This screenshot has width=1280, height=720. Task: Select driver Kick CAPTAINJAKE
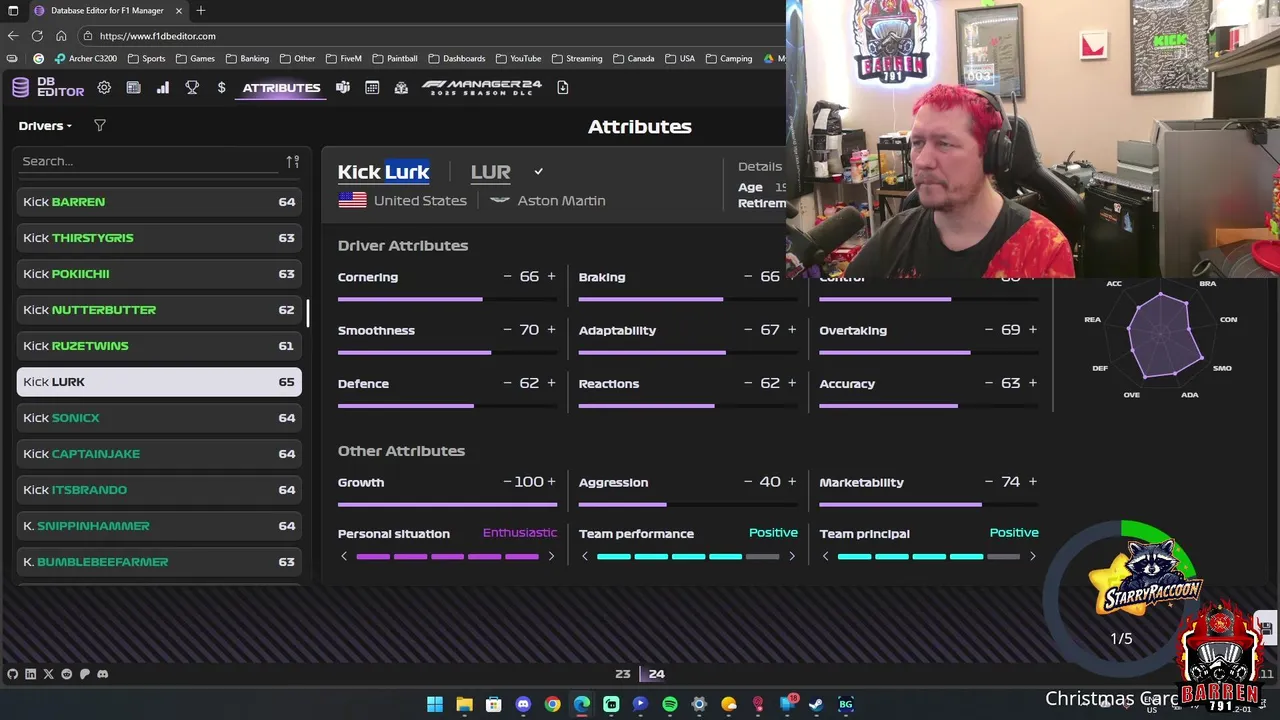[x=159, y=454]
